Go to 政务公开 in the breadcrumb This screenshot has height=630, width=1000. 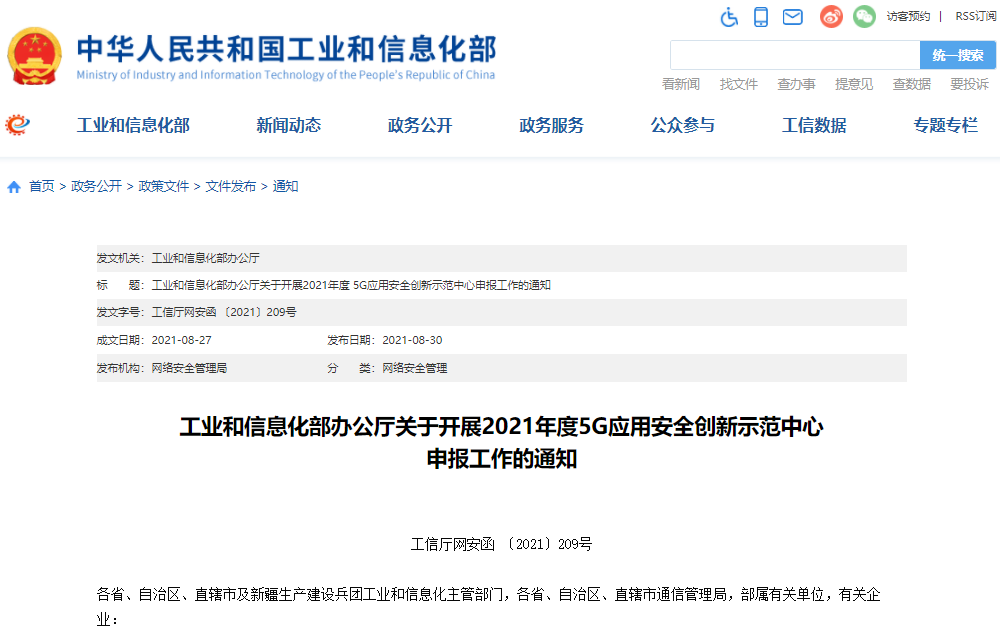click(x=97, y=185)
